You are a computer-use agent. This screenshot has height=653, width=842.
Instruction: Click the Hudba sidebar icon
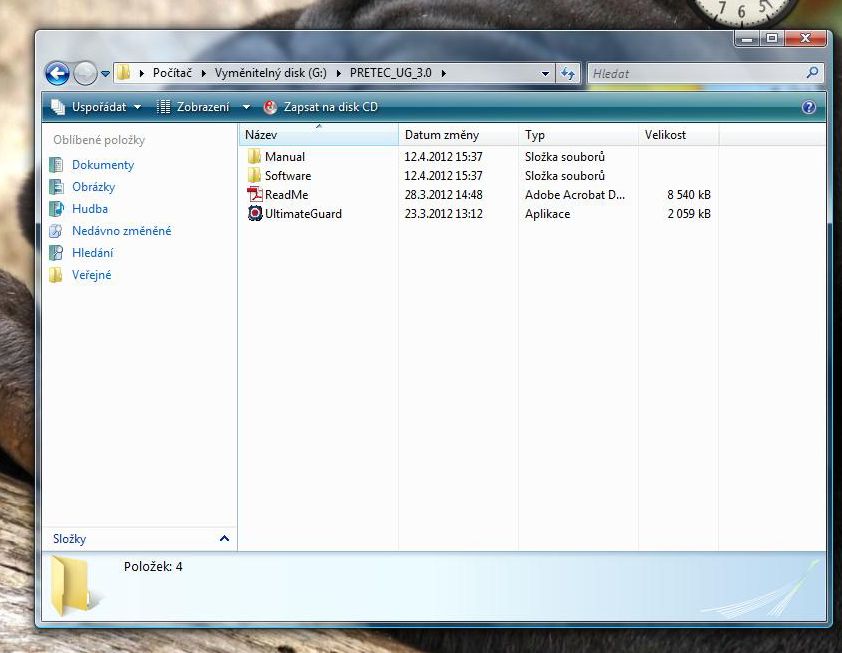(x=56, y=209)
